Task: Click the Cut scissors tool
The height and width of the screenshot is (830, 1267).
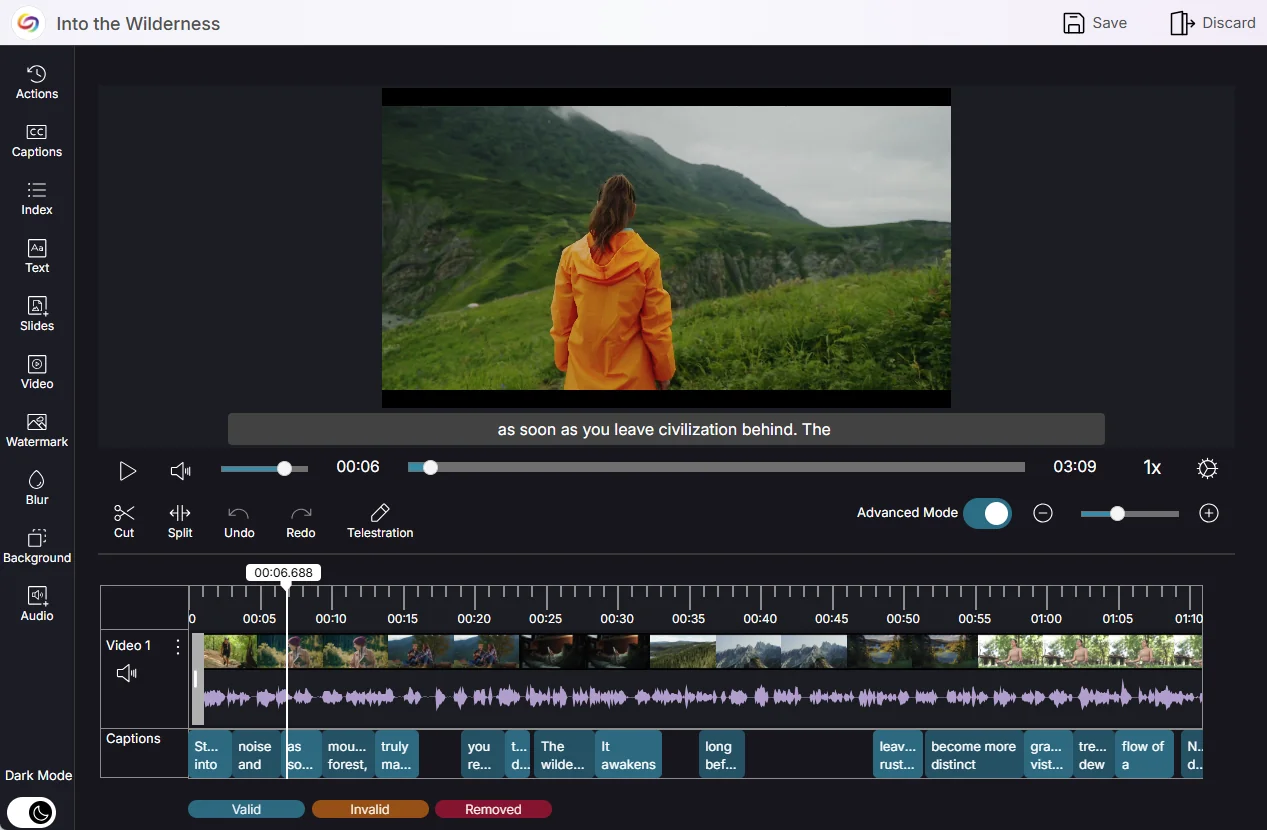Action: pos(124,521)
